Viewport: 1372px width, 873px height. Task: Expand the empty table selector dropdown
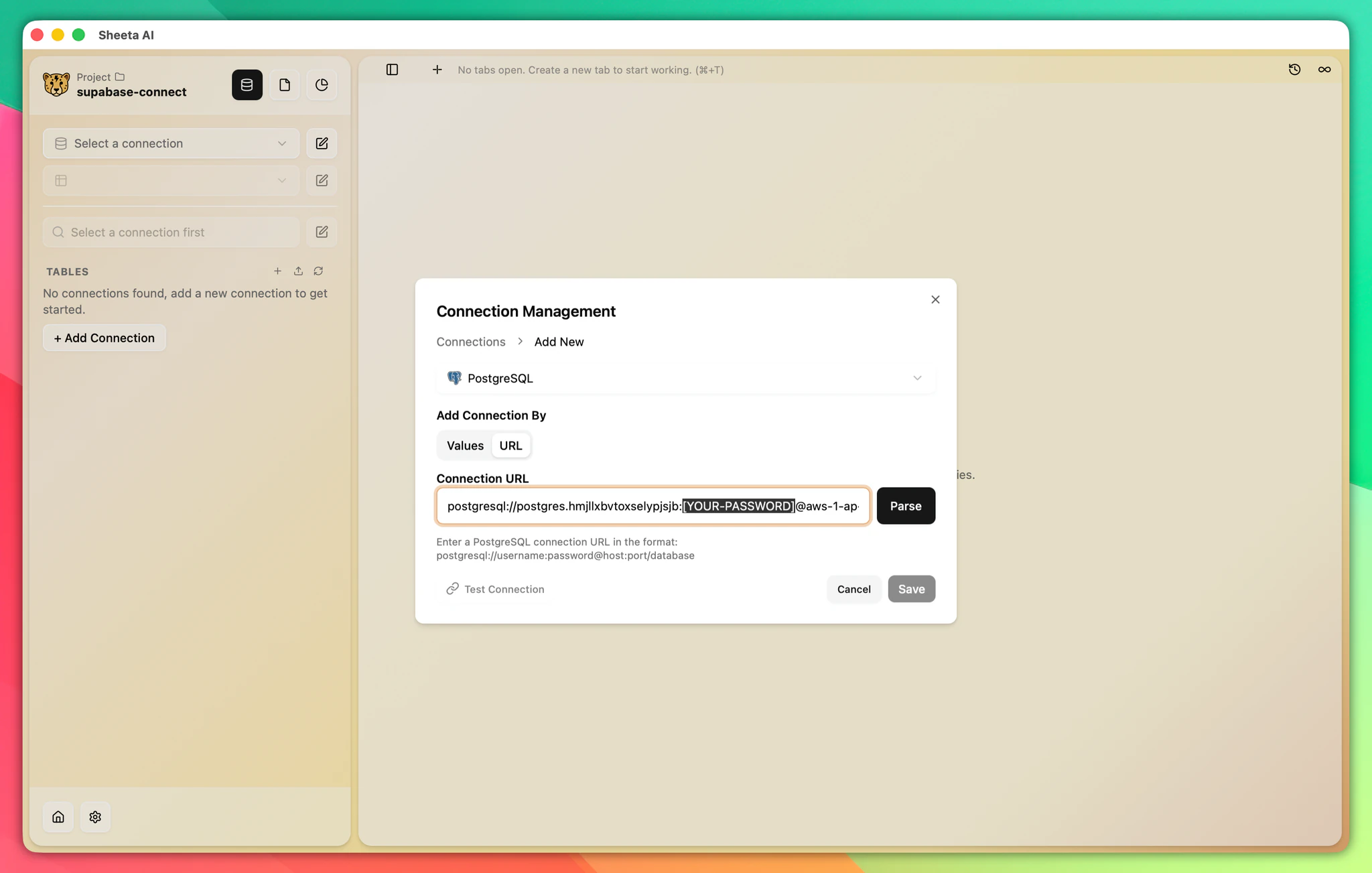[x=171, y=180]
